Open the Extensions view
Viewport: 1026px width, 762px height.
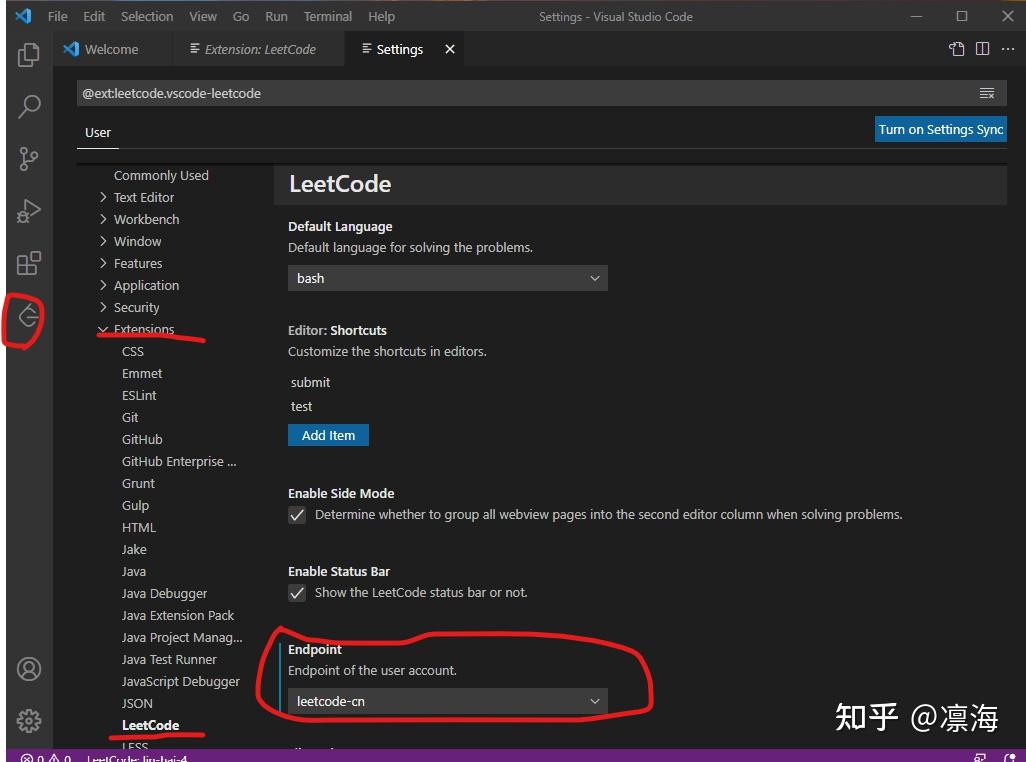(28, 263)
